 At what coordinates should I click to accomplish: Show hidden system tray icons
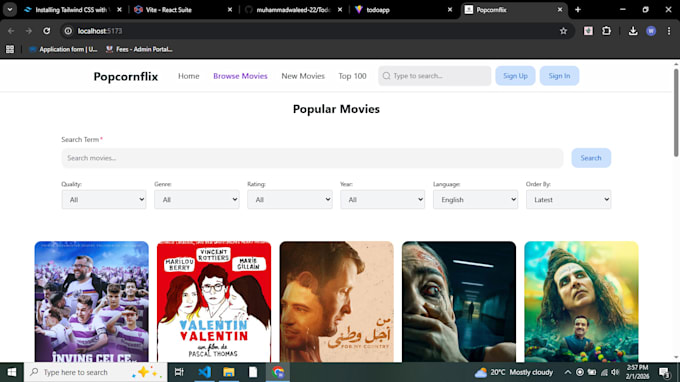tap(567, 372)
